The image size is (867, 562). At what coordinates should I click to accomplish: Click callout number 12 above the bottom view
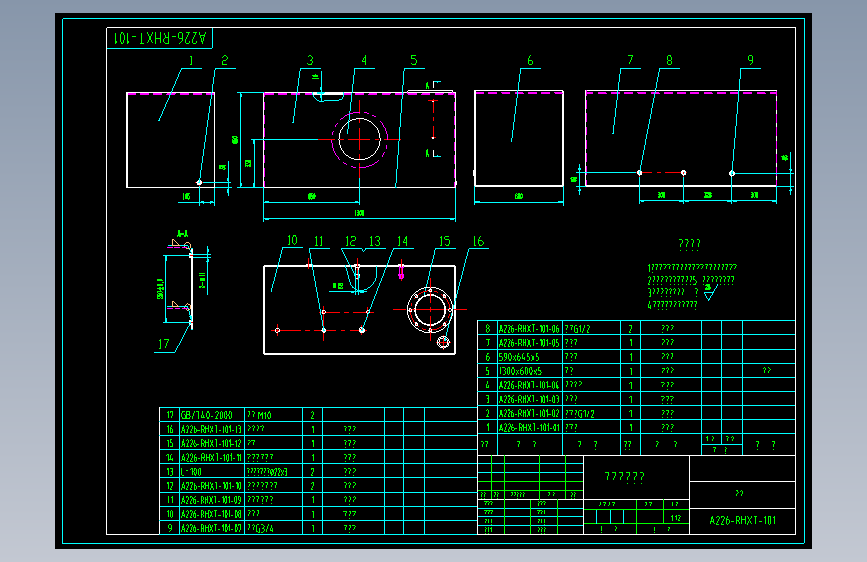pos(351,241)
